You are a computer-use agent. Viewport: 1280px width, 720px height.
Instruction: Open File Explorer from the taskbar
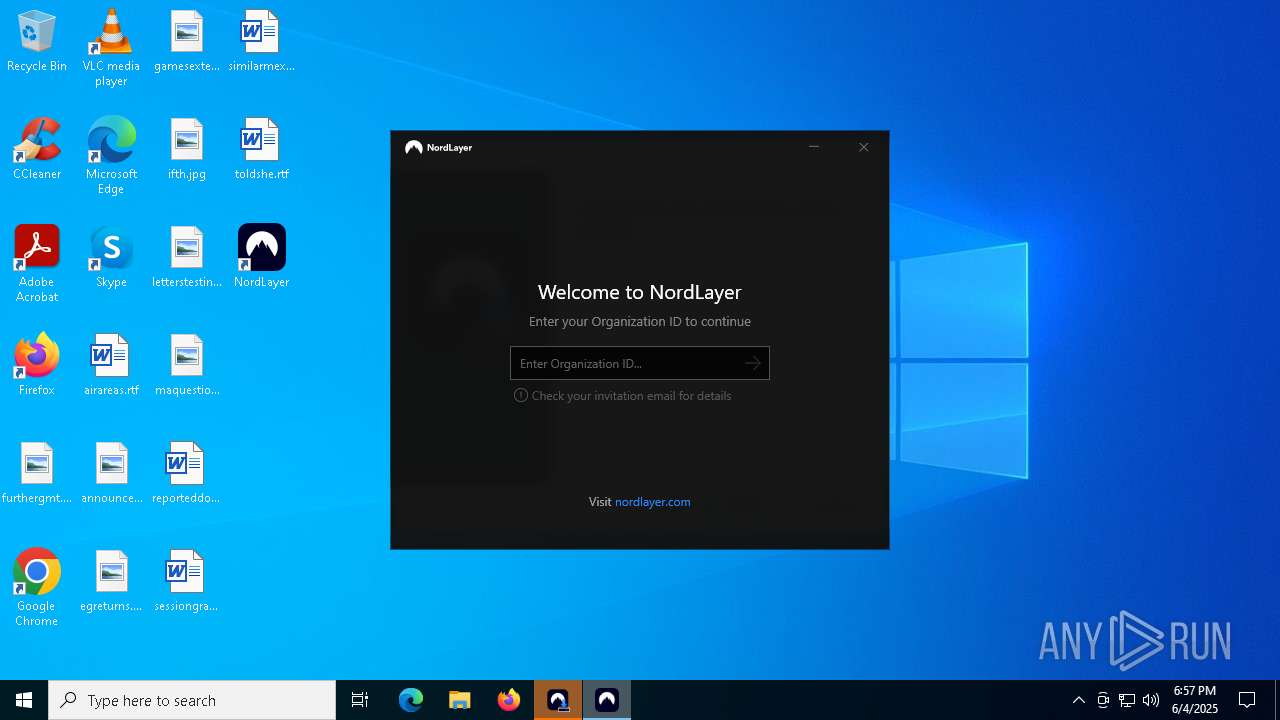(460, 700)
